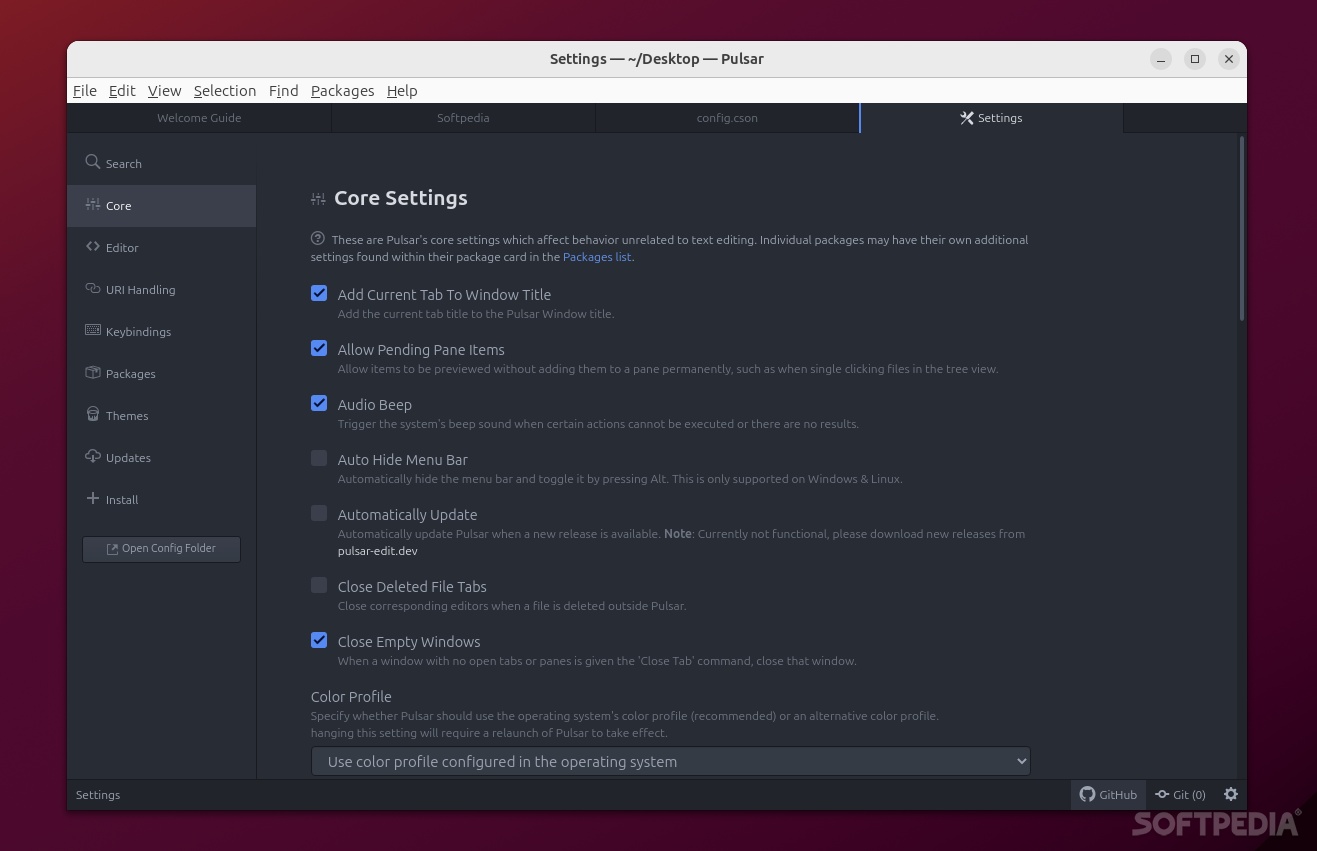The image size is (1317, 851).
Task: Open the Editor settings section
Action: coord(121,247)
